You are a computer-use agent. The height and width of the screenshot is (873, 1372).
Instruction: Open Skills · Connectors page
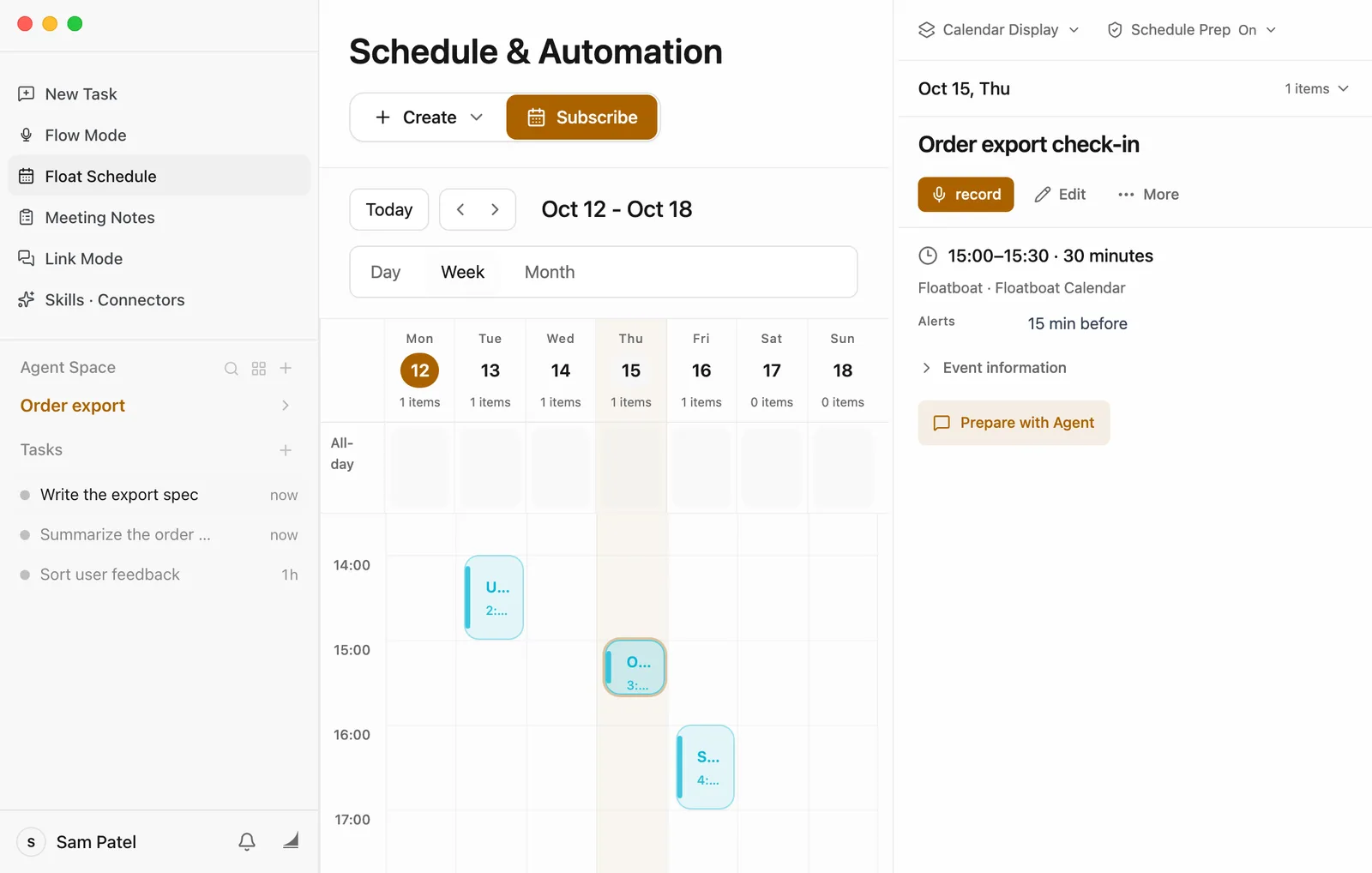point(159,300)
